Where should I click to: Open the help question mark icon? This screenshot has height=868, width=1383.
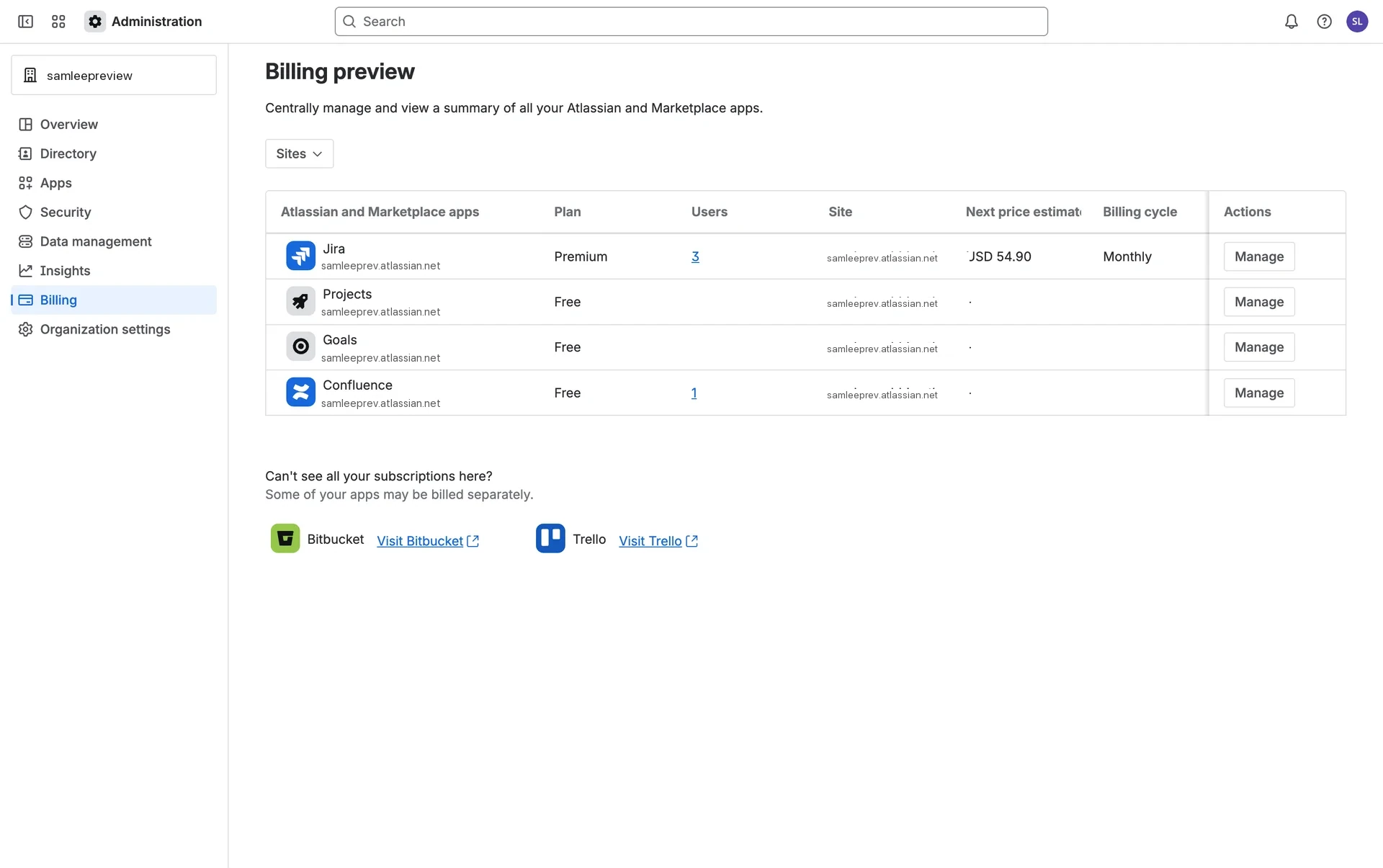tap(1324, 22)
